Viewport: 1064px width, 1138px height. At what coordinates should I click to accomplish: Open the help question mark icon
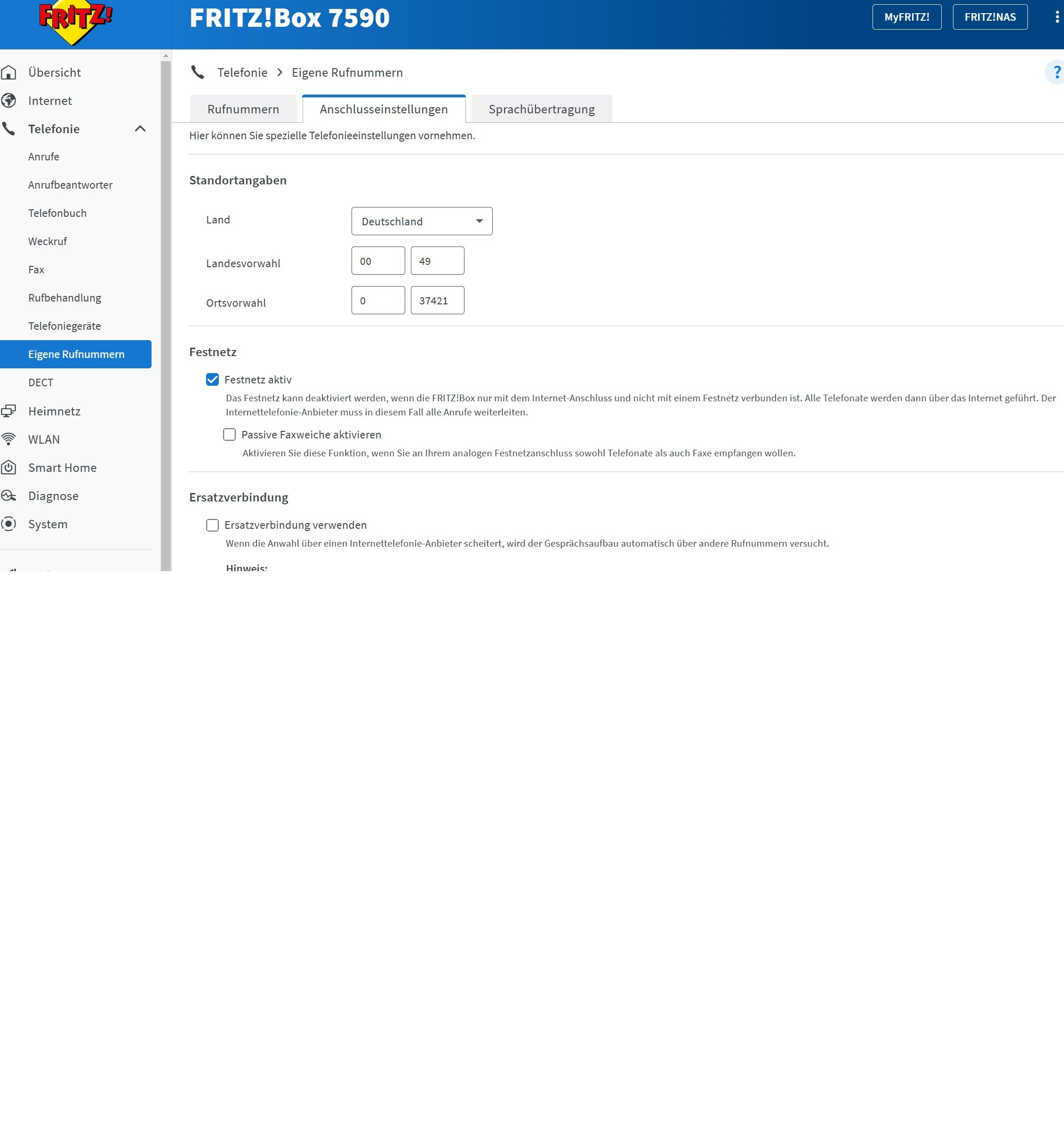[x=1056, y=73]
